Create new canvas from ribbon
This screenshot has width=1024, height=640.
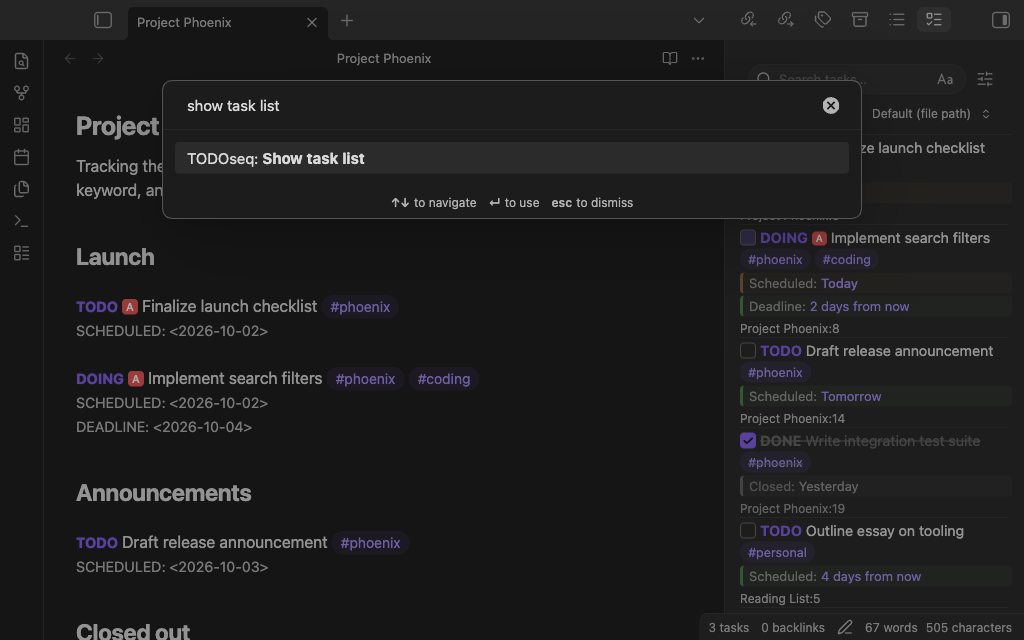click(x=22, y=125)
